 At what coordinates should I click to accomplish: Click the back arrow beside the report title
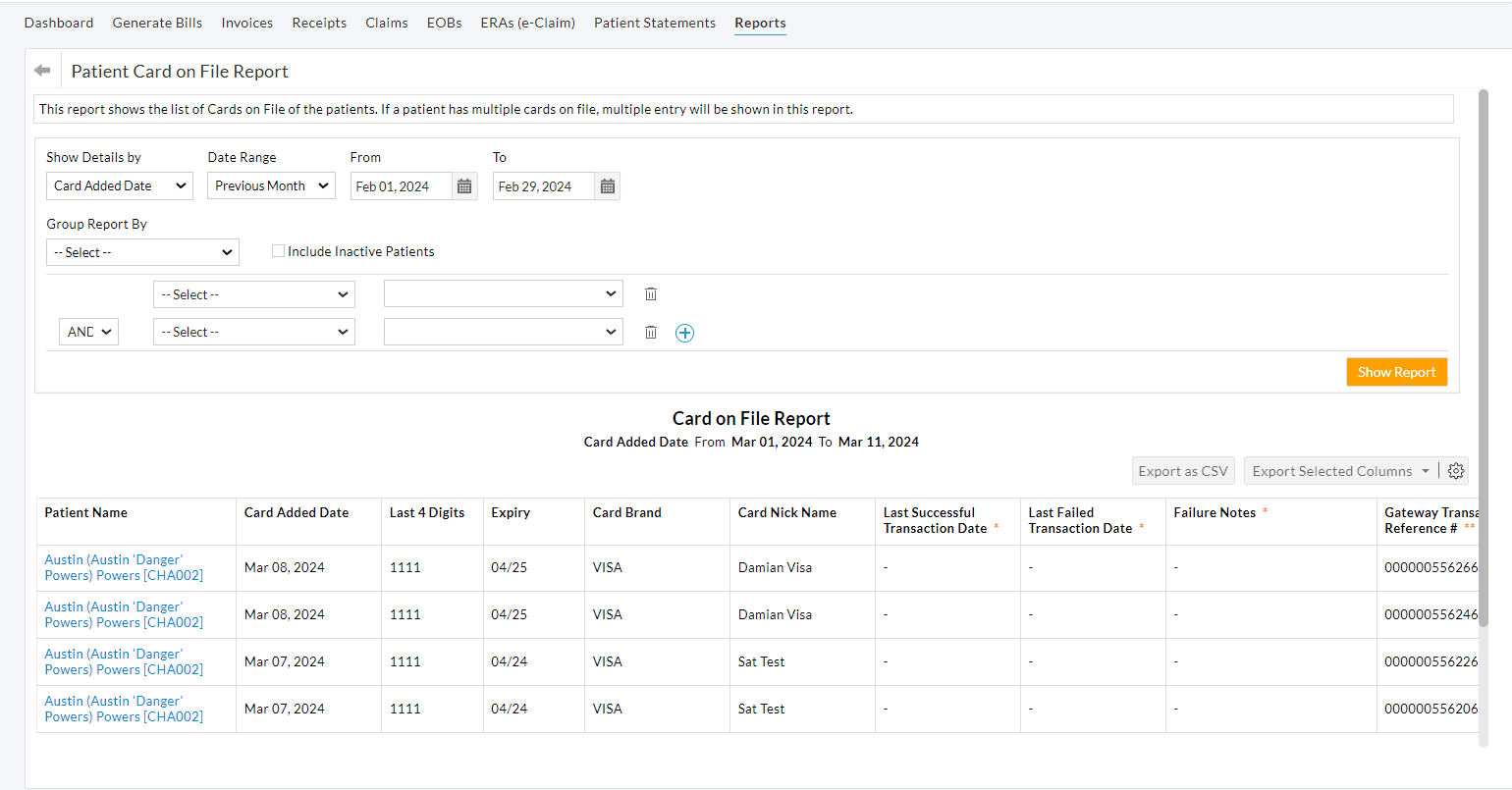pyautogui.click(x=42, y=71)
